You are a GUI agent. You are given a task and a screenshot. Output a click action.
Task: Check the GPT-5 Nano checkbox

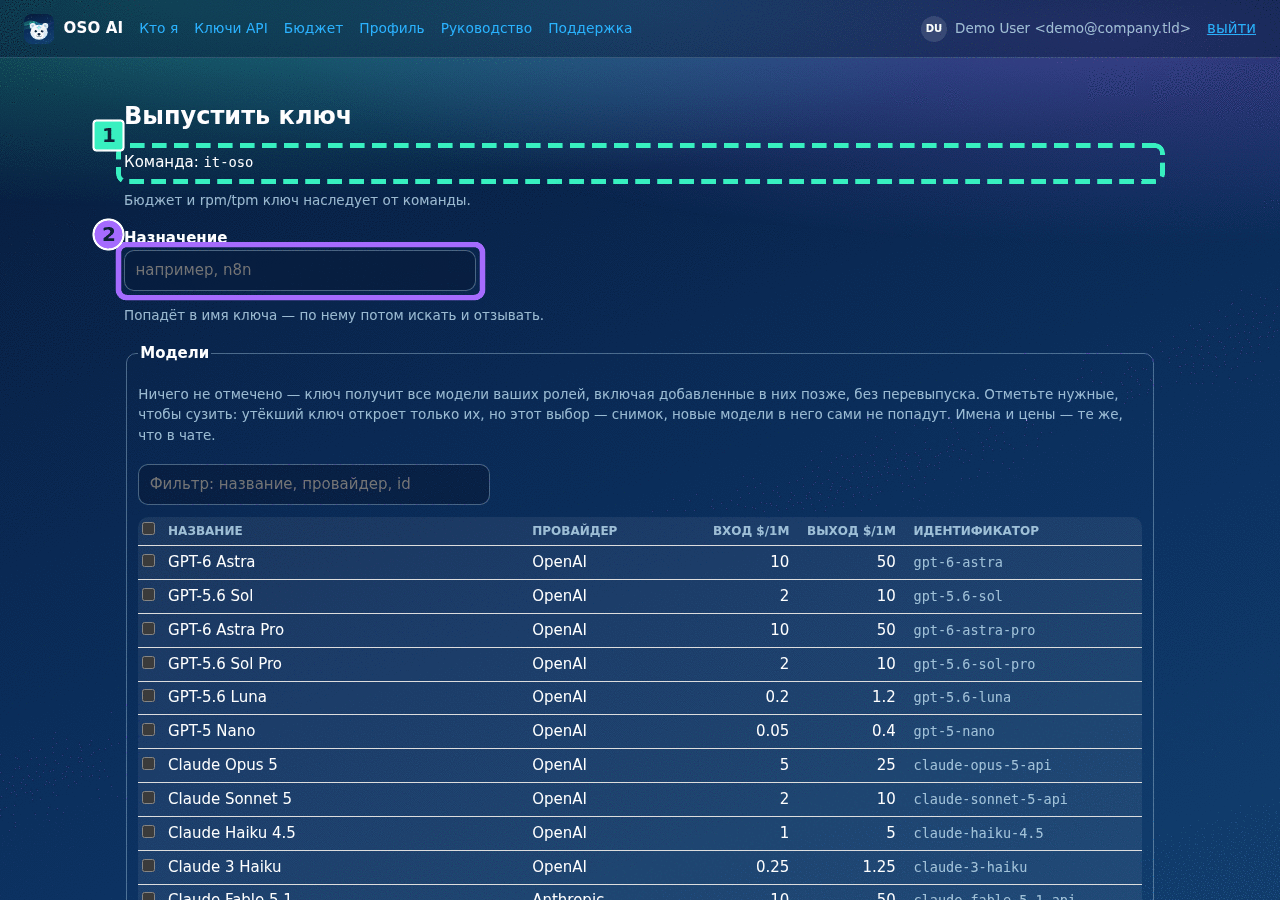(x=148, y=730)
